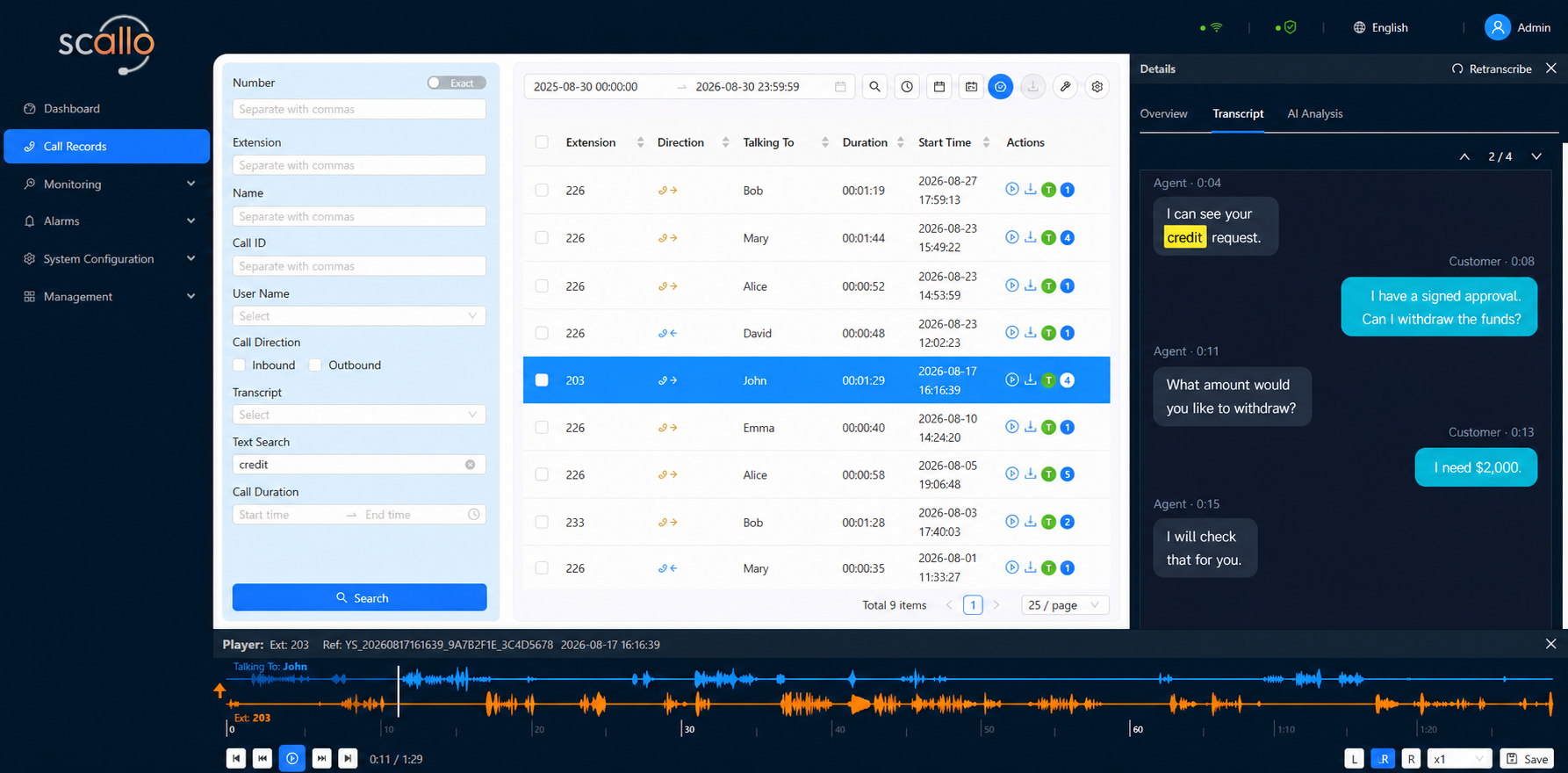Jump to next keyword match in transcript
This screenshot has width=1568, height=773.
pyautogui.click(x=1536, y=156)
